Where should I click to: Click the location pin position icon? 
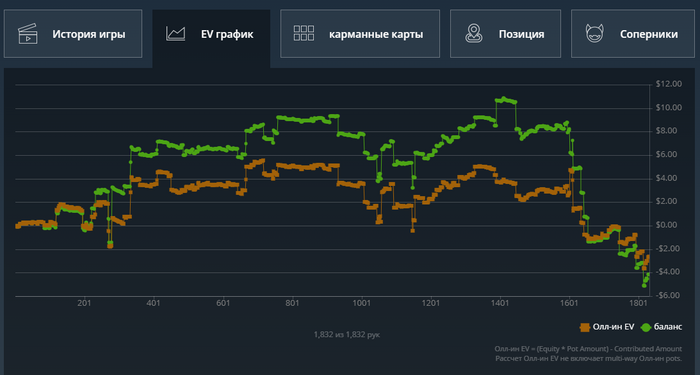click(473, 34)
